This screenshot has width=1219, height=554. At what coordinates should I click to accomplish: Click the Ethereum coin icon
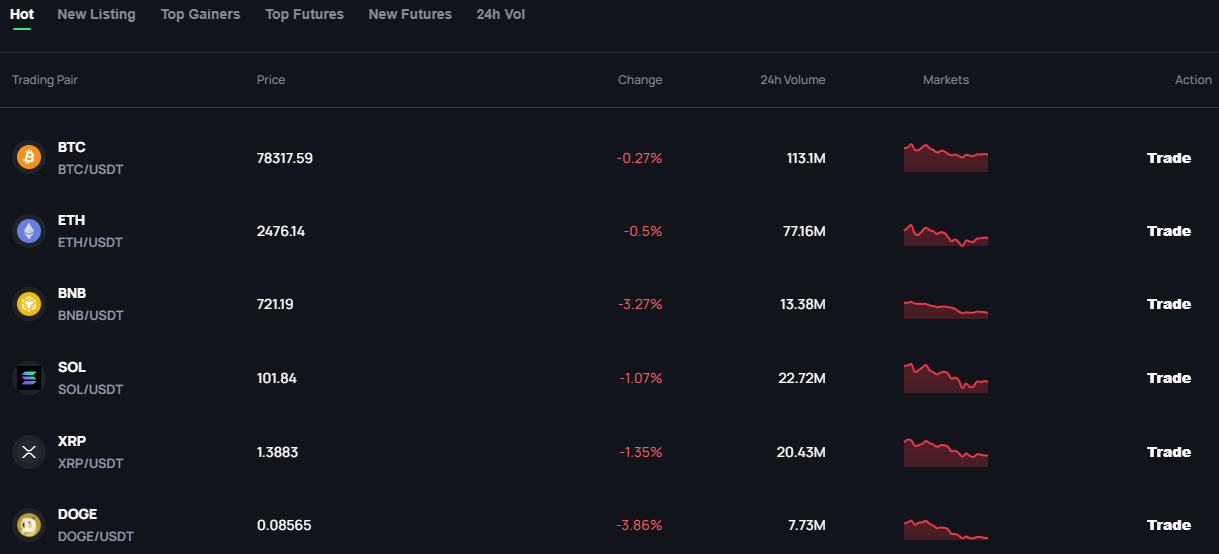pos(29,231)
